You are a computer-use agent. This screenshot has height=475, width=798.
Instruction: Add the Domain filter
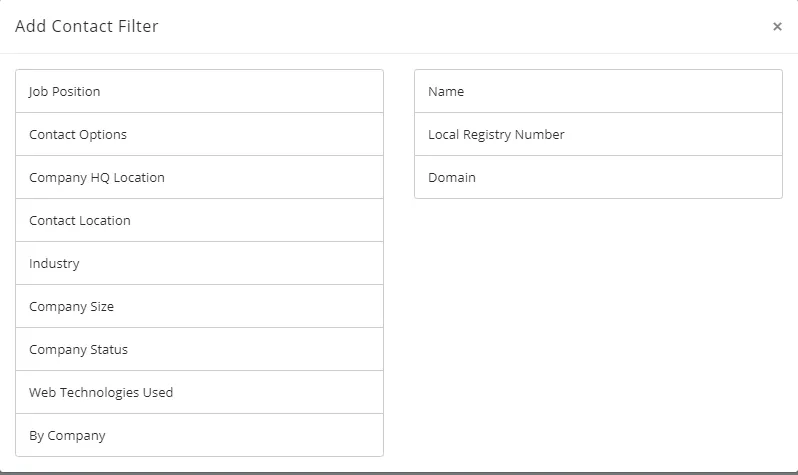(598, 177)
